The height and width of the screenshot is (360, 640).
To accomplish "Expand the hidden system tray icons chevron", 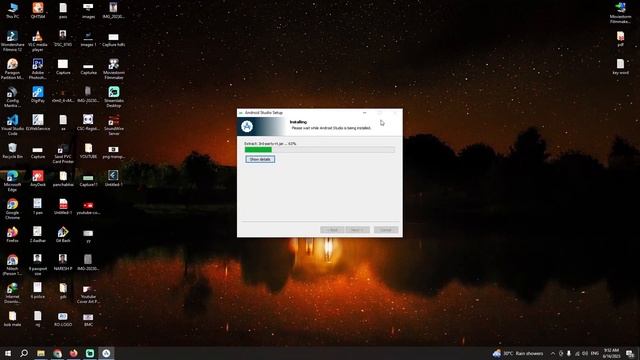I will (553, 353).
